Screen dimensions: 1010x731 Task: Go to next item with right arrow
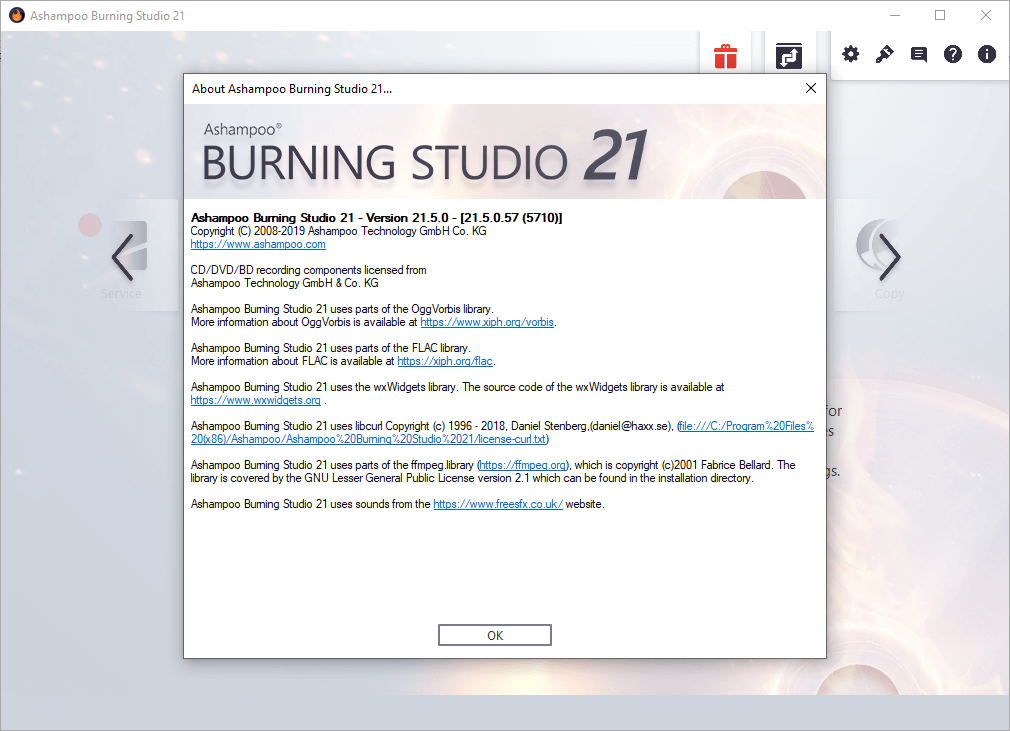[x=890, y=257]
